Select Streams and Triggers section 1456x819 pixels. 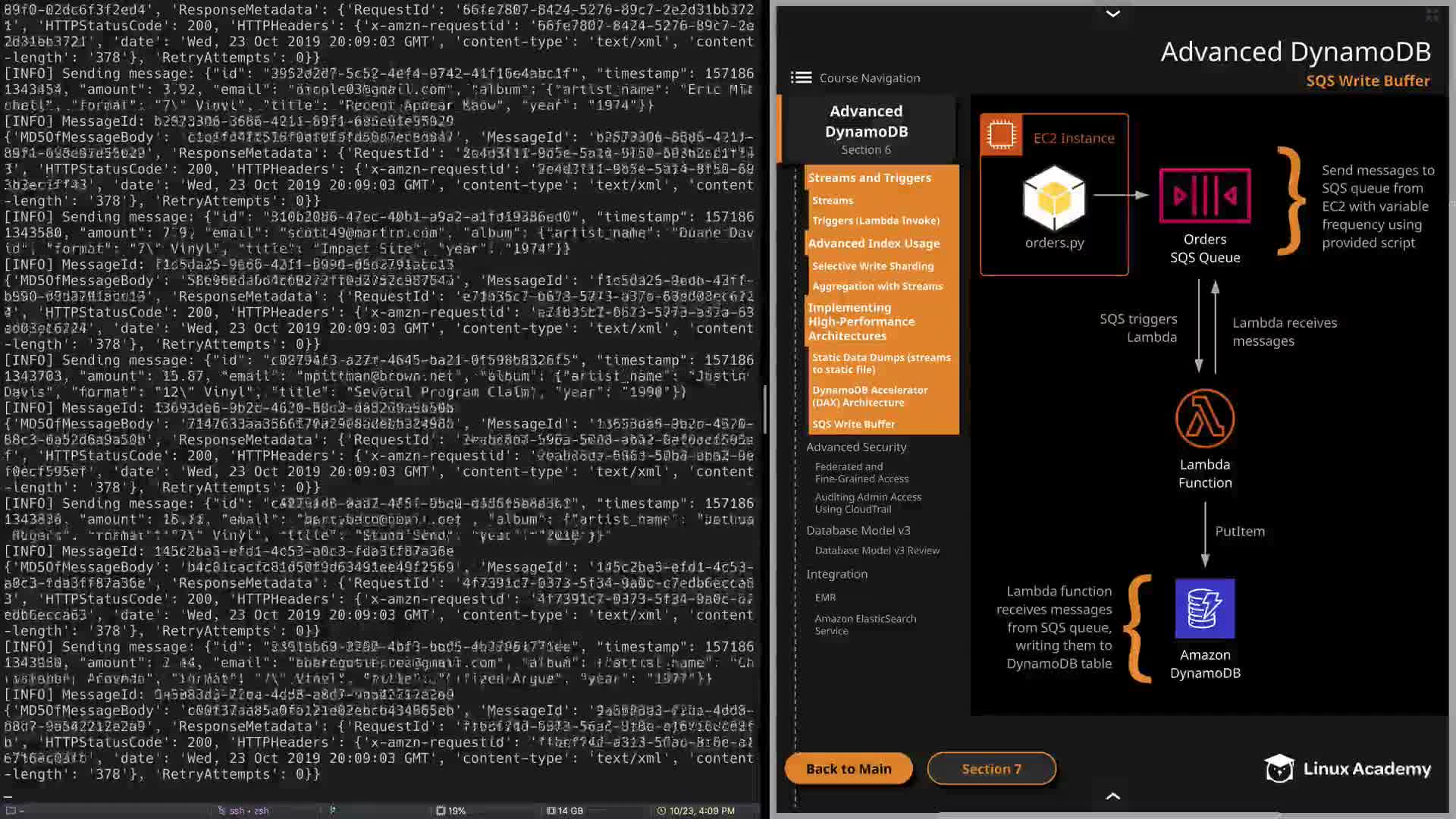[869, 177]
